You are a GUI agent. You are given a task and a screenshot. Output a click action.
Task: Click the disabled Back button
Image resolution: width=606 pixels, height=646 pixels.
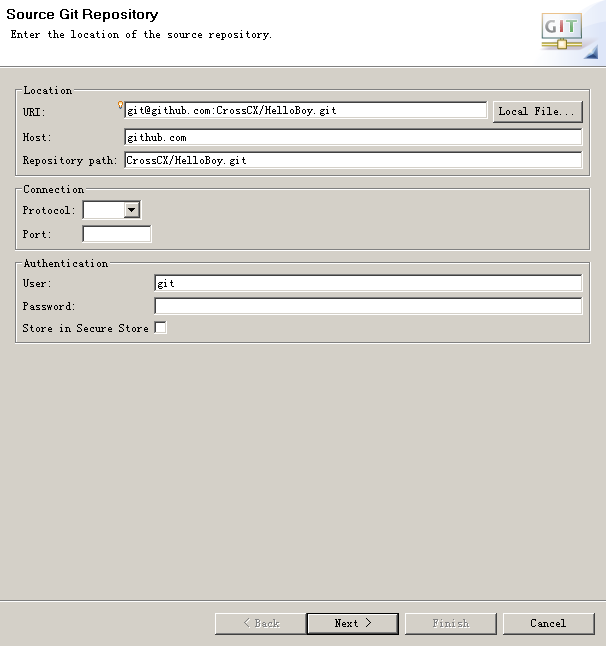(x=261, y=623)
